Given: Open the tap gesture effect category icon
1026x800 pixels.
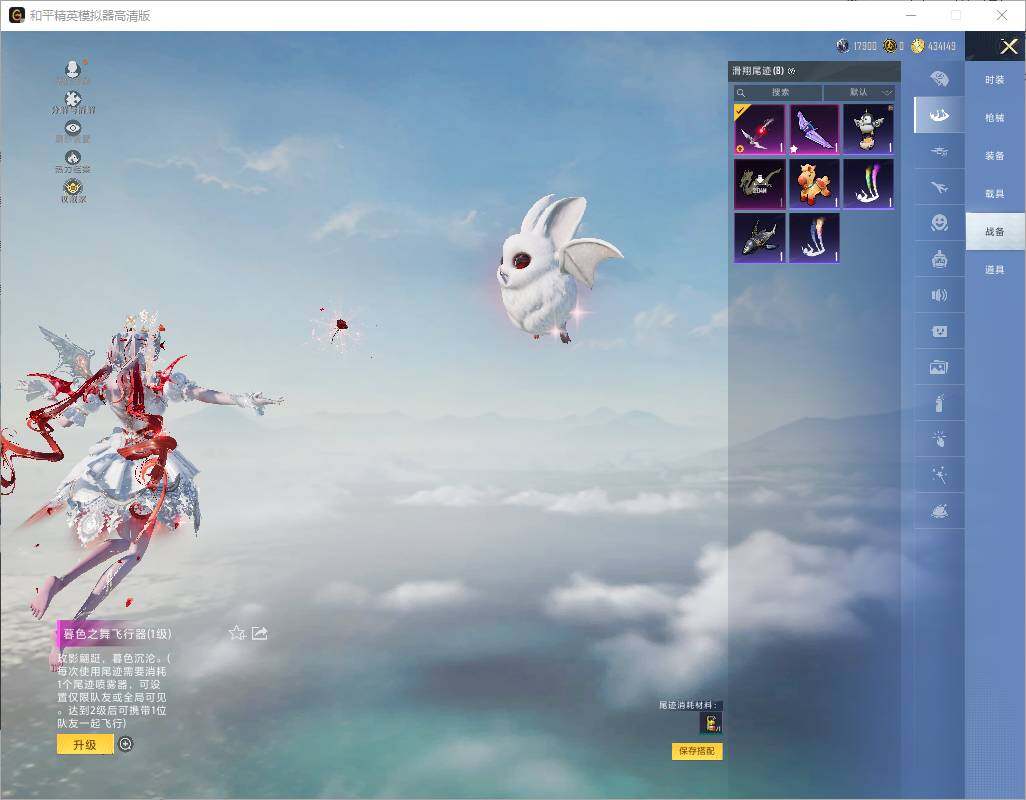Looking at the screenshot, I should pyautogui.click(x=940, y=439).
